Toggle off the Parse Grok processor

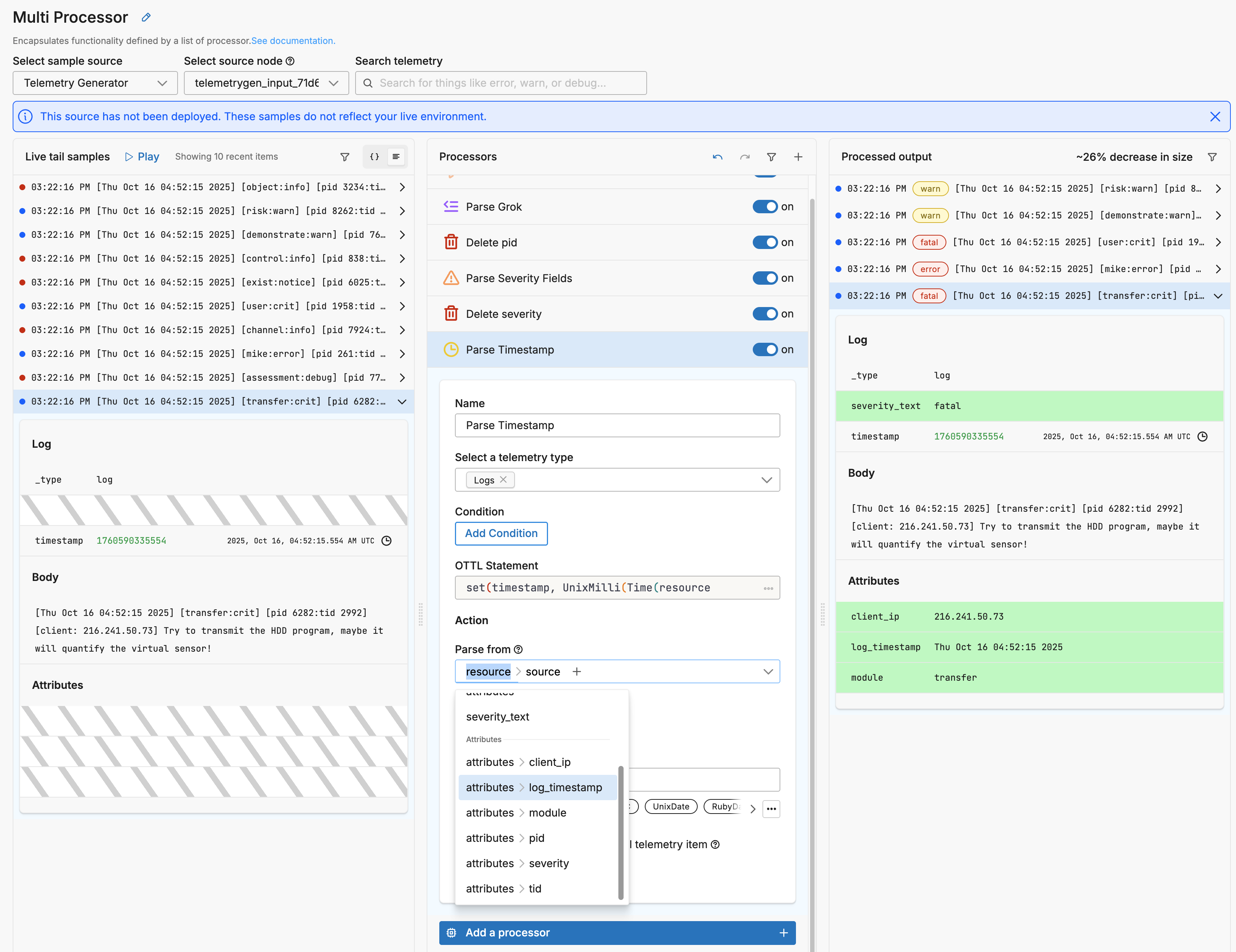(765, 207)
